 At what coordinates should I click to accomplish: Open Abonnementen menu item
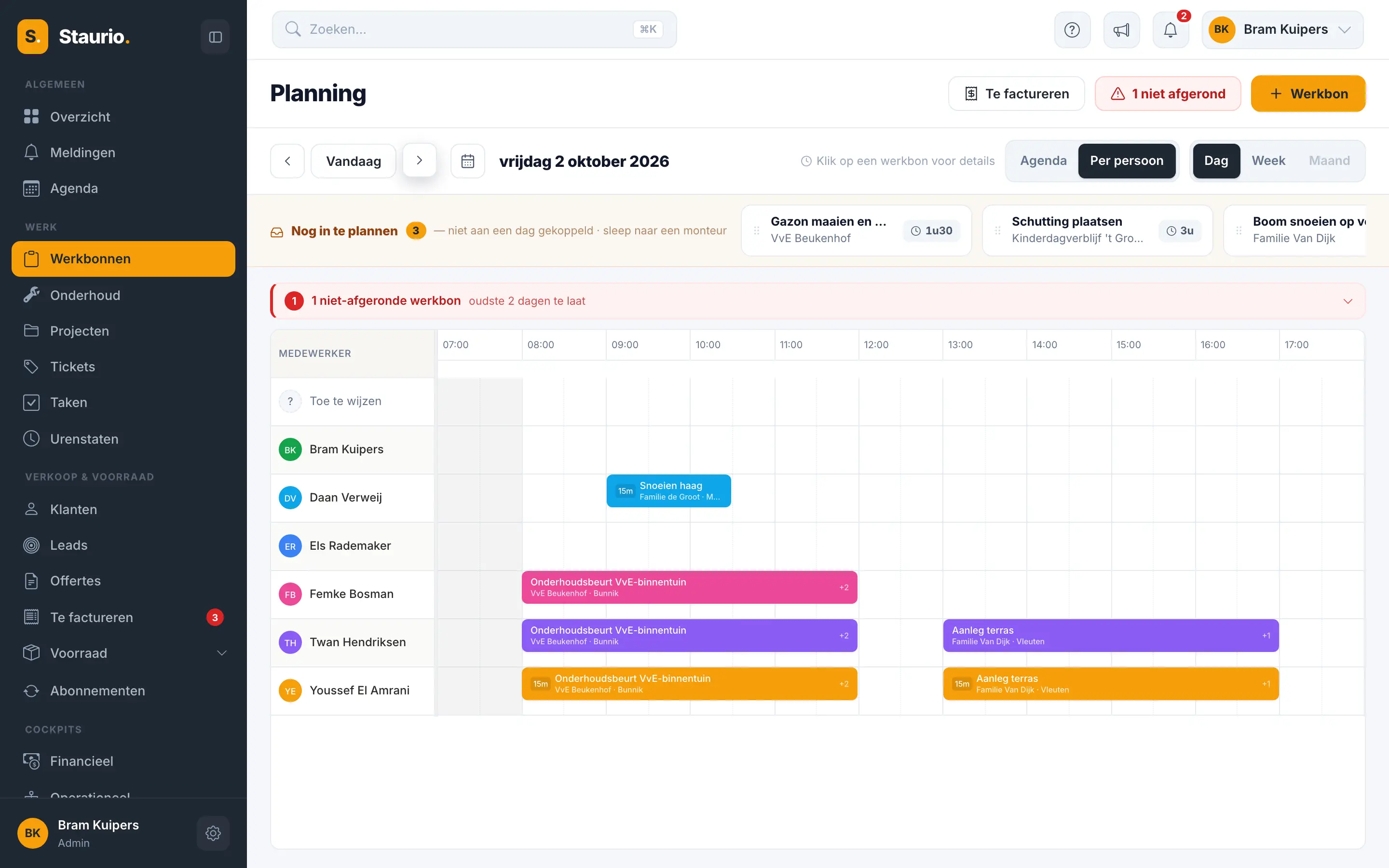point(123,691)
